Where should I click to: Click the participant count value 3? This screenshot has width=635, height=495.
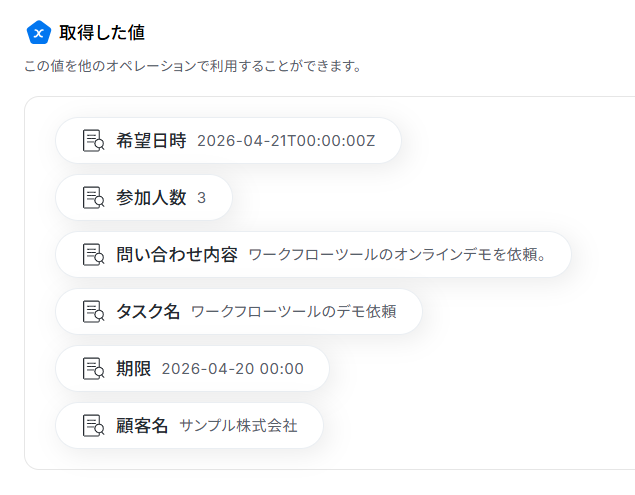pyautogui.click(x=201, y=198)
